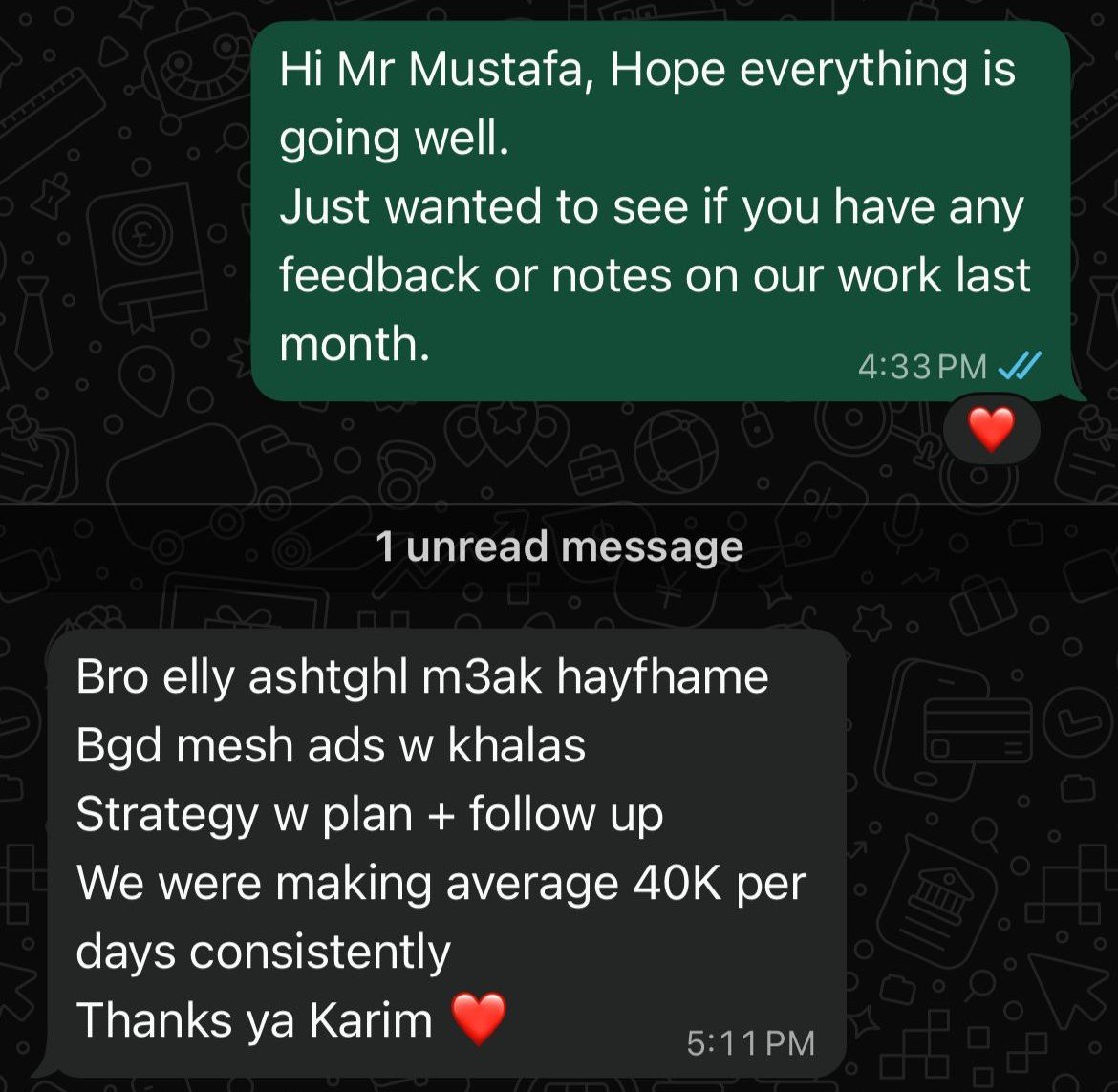This screenshot has width=1118, height=1092.
Task: Open the heart reaction under the sent message
Action: [991, 430]
